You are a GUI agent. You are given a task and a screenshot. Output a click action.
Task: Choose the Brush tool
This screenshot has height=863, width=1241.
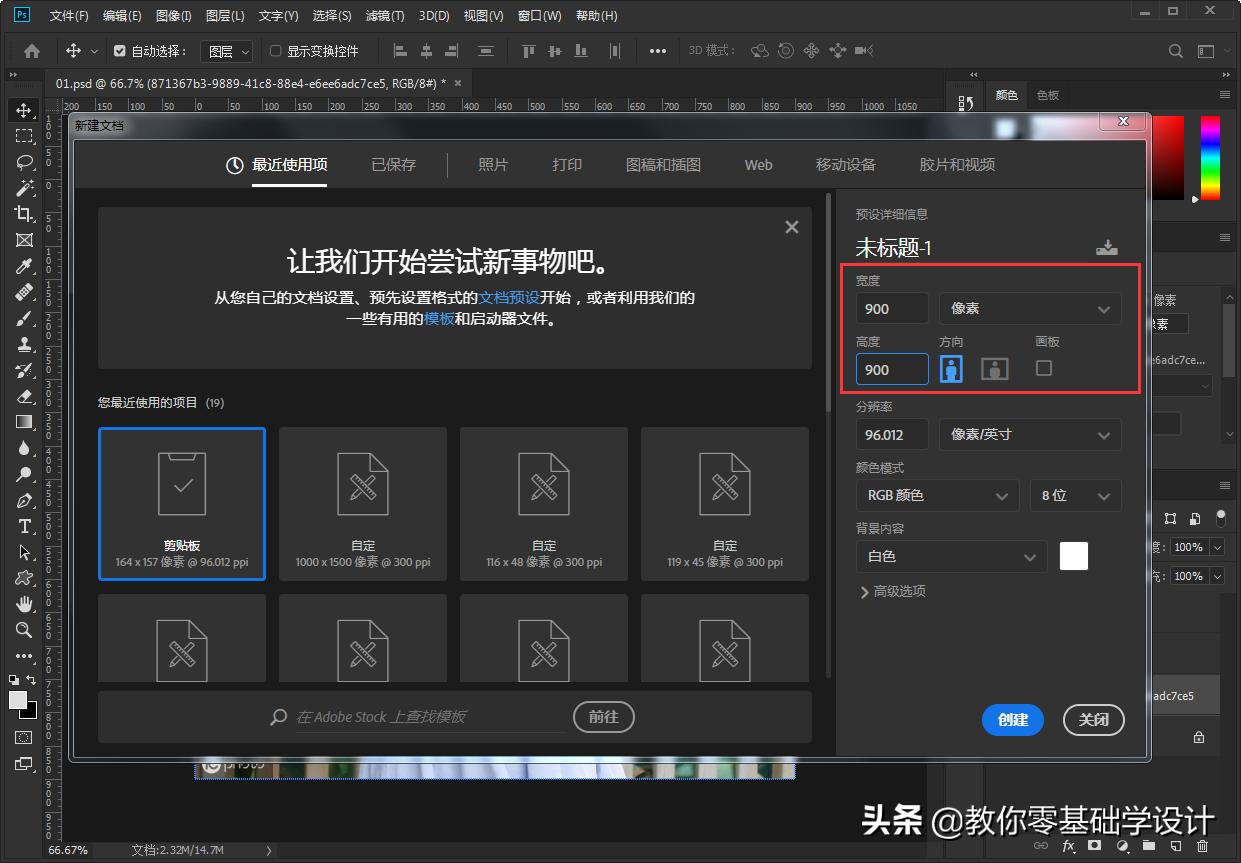pos(23,318)
